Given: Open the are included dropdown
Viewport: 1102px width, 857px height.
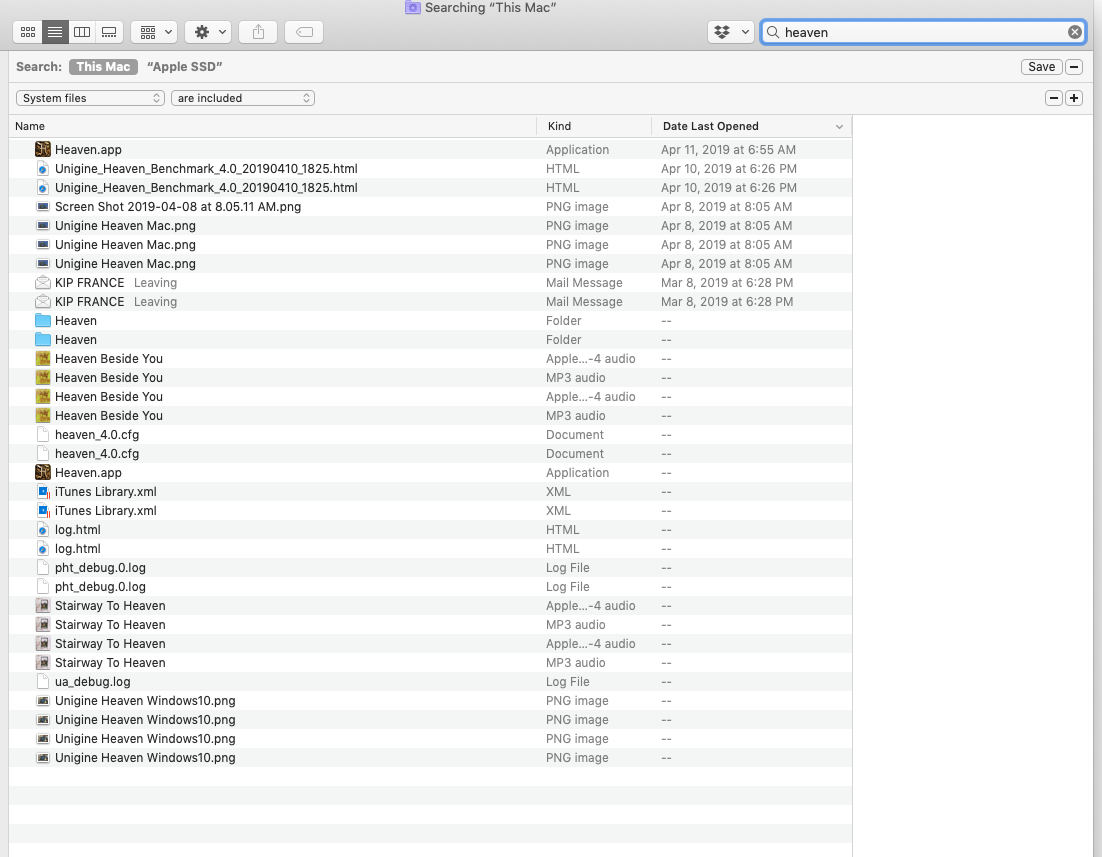Looking at the screenshot, I should tap(242, 98).
